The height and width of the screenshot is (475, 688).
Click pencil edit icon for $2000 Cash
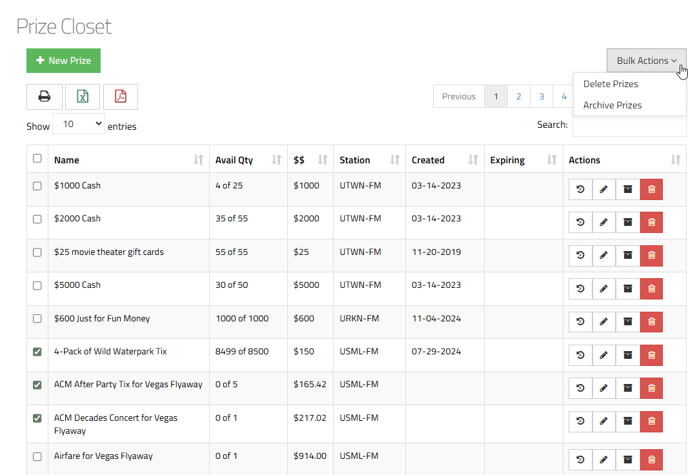pos(603,223)
